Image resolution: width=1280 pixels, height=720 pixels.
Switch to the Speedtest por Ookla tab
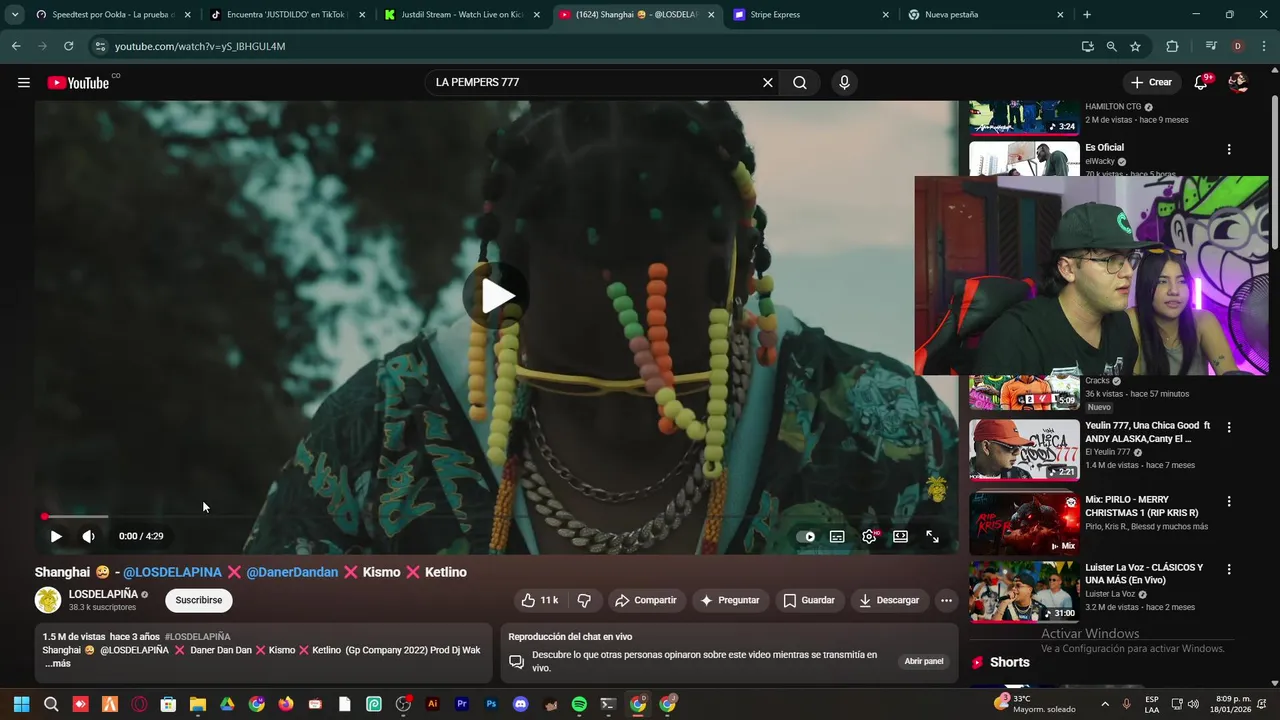click(x=111, y=15)
